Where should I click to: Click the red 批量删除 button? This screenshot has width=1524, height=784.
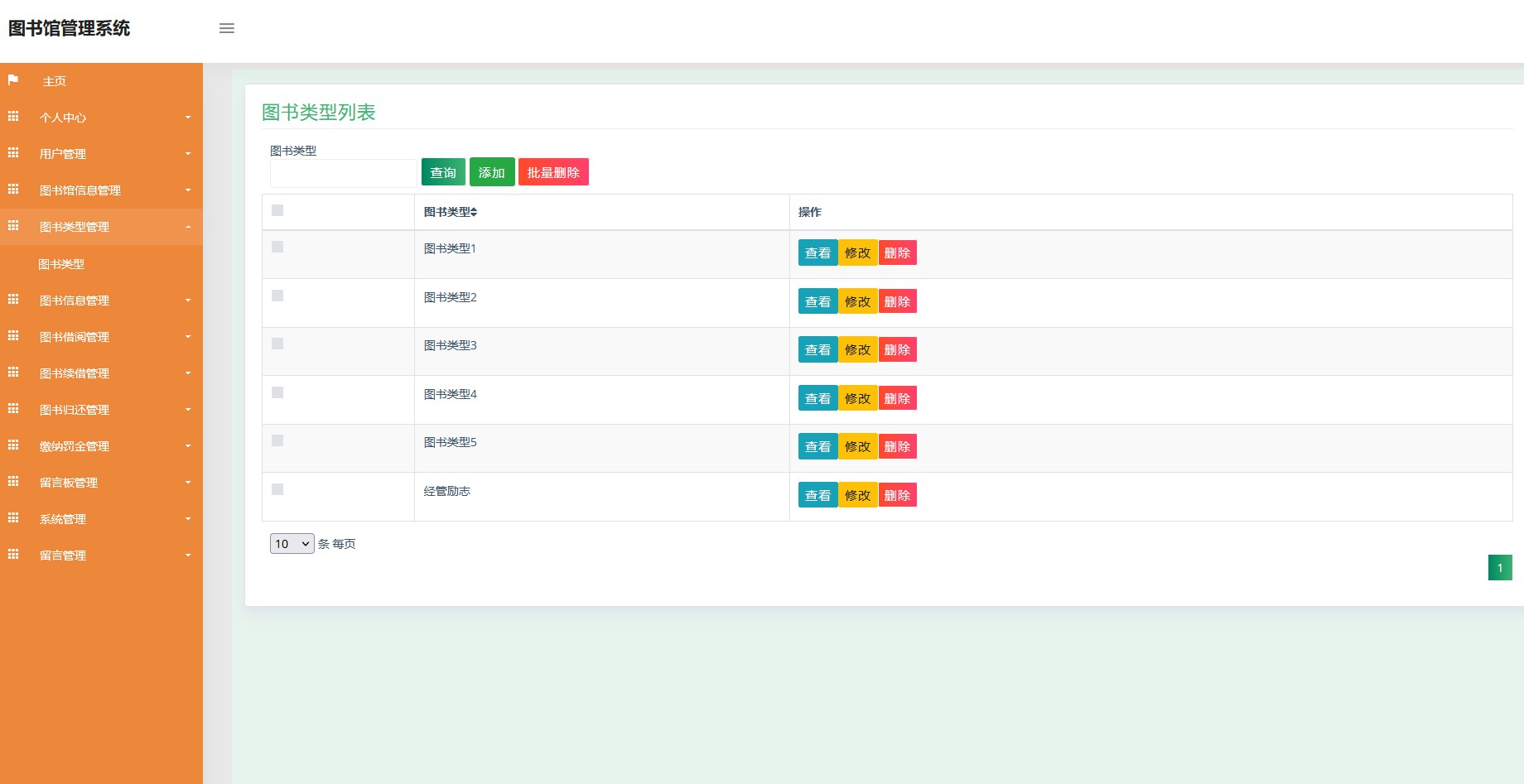coord(553,172)
